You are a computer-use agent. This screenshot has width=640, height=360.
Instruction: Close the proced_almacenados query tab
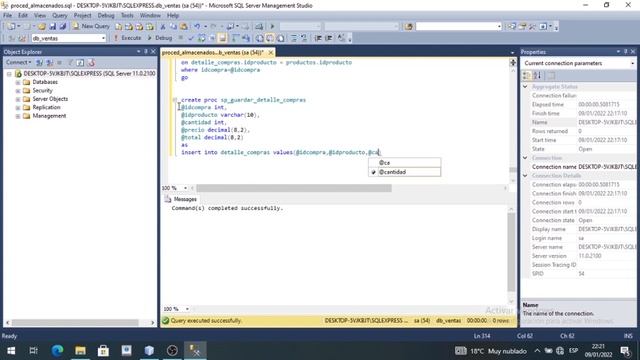click(271, 53)
